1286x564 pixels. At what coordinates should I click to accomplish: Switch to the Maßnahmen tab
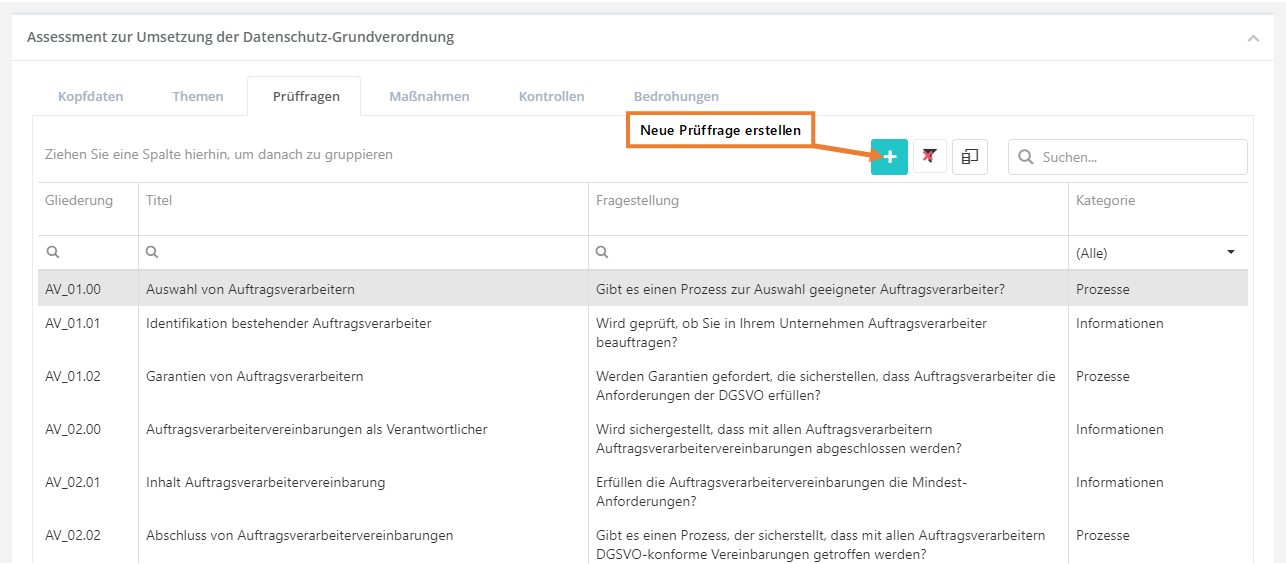coord(429,97)
